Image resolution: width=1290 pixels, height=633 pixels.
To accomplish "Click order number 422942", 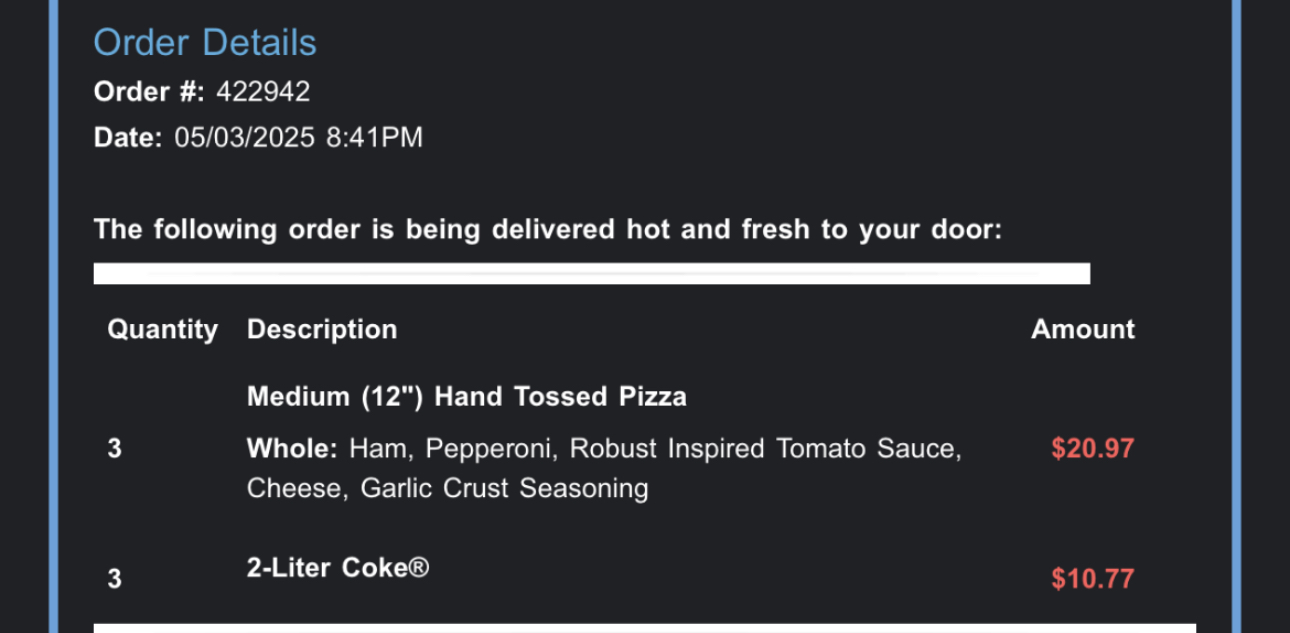I will click(x=263, y=92).
